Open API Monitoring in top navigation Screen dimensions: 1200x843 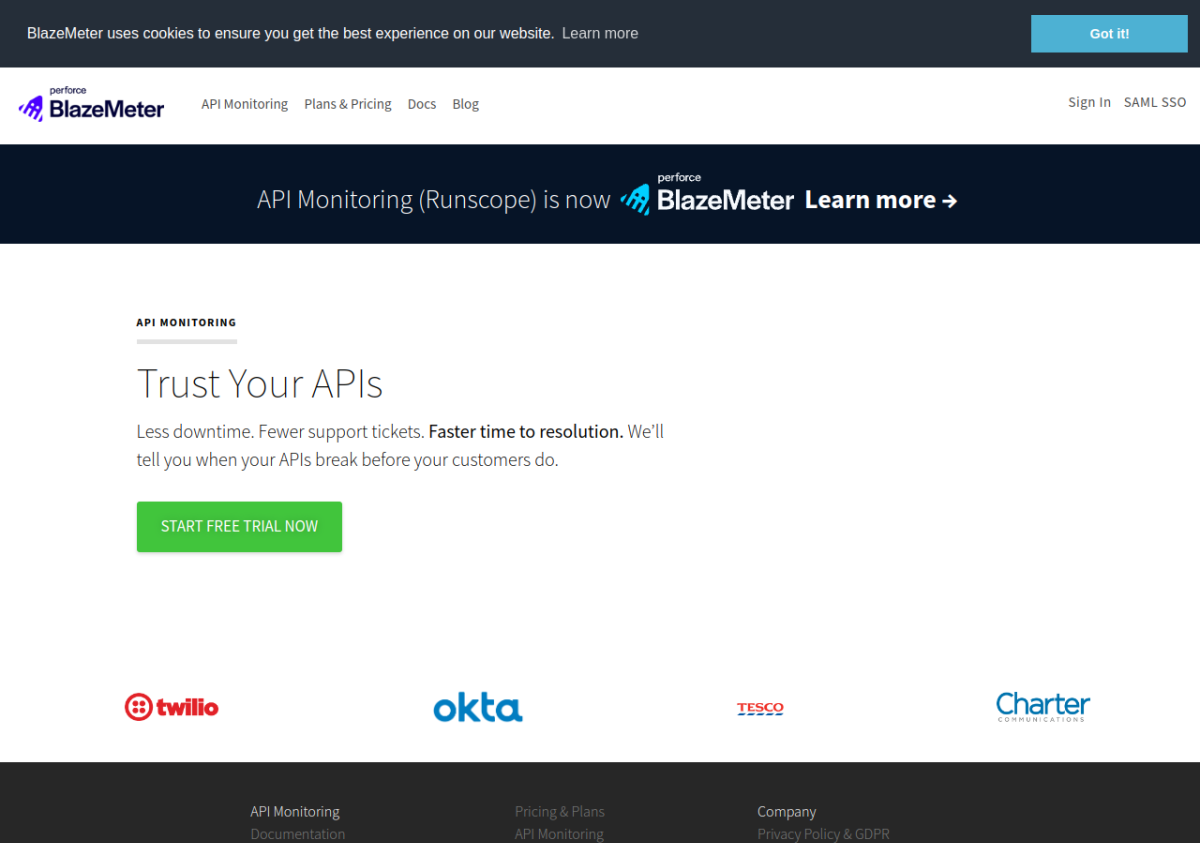pos(244,104)
